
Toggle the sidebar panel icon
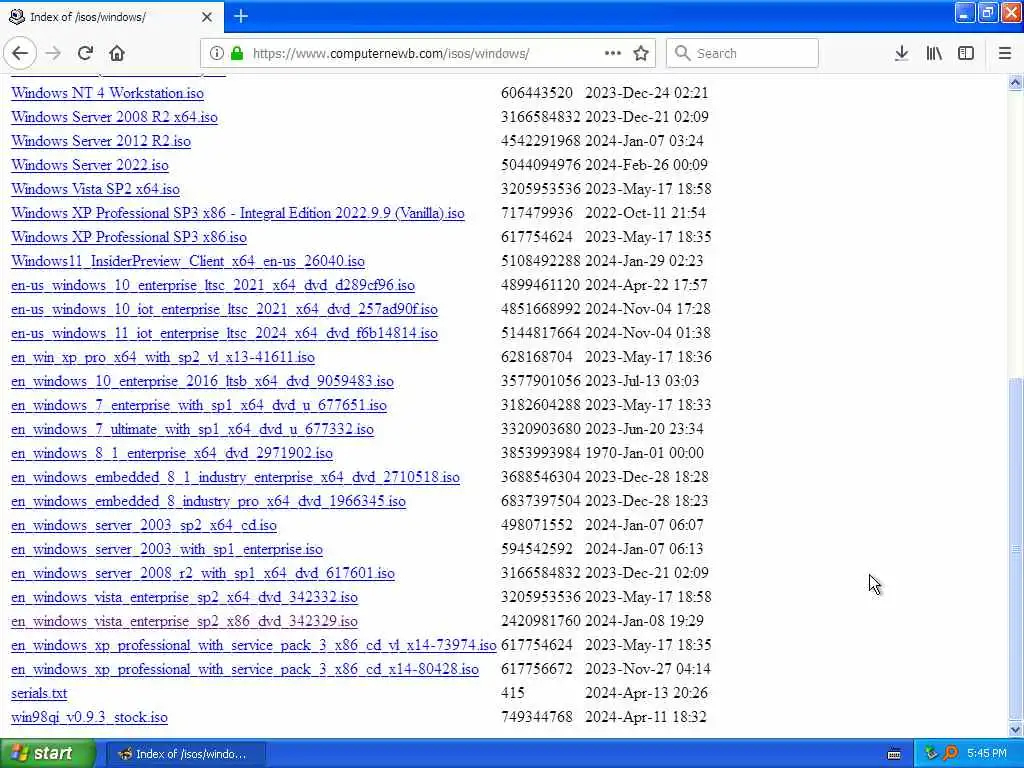pyautogui.click(x=966, y=54)
